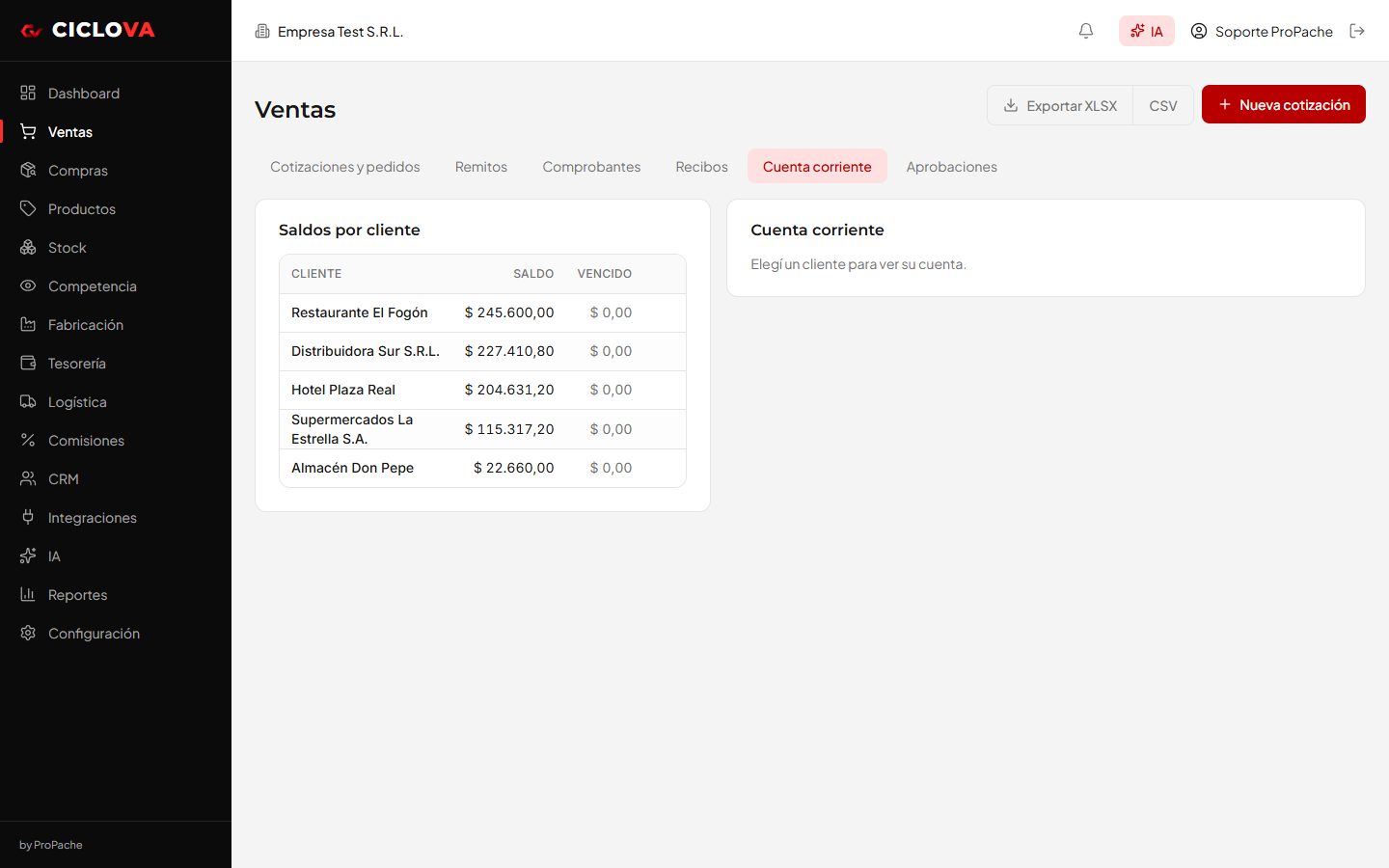Select the Recibos tab
1389x868 pixels.
701,167
